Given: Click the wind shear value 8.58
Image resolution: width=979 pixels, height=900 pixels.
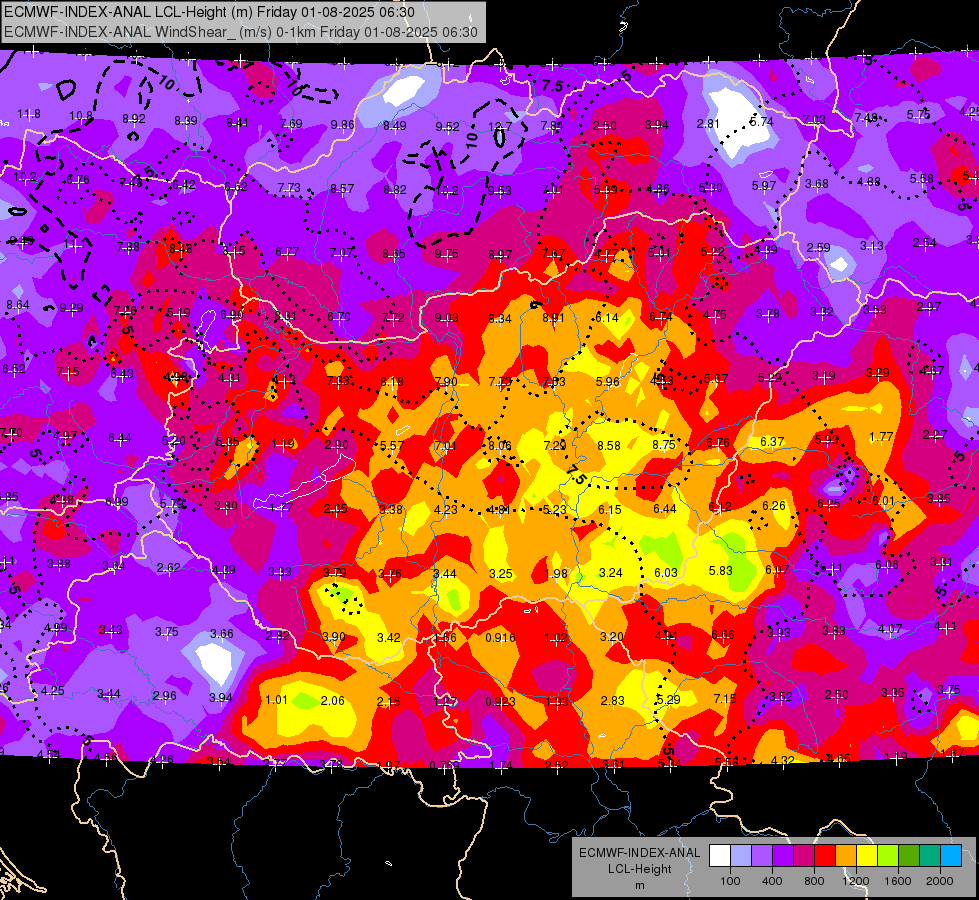Looking at the screenshot, I should click(609, 446).
